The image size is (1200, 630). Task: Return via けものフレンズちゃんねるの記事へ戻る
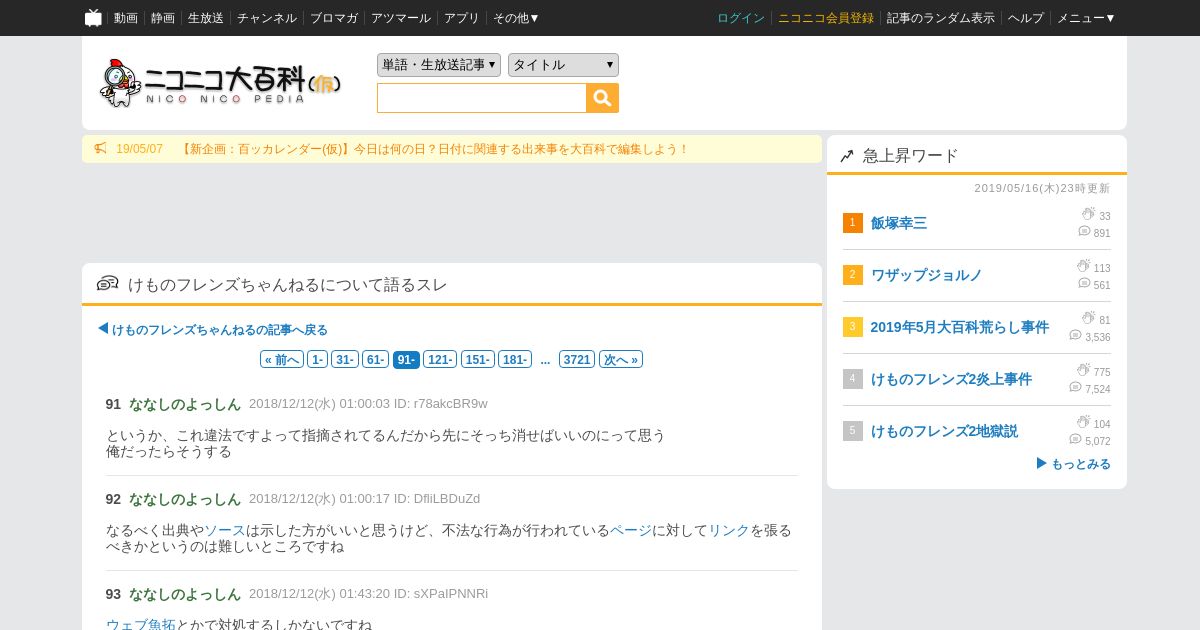point(212,329)
